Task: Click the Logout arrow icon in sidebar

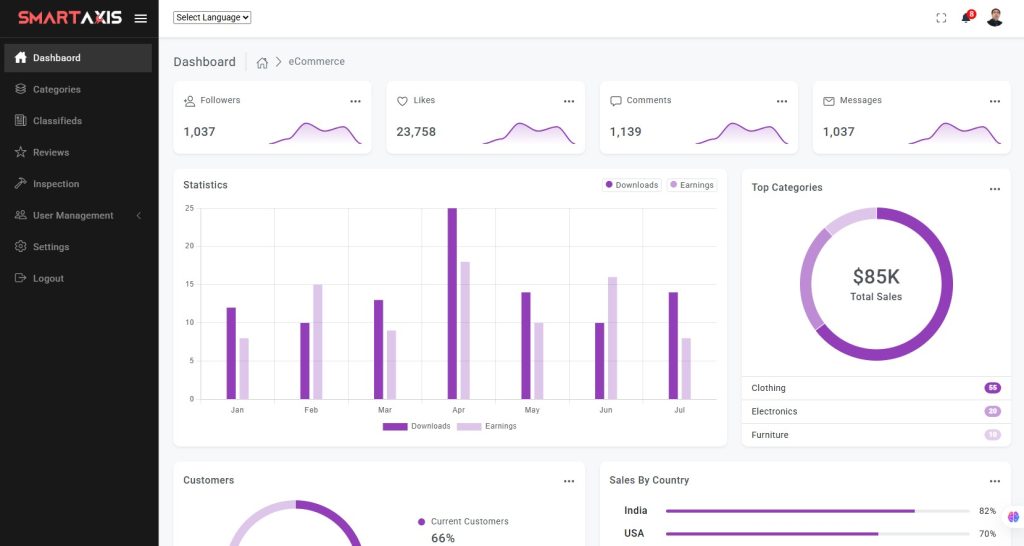Action: [x=20, y=278]
